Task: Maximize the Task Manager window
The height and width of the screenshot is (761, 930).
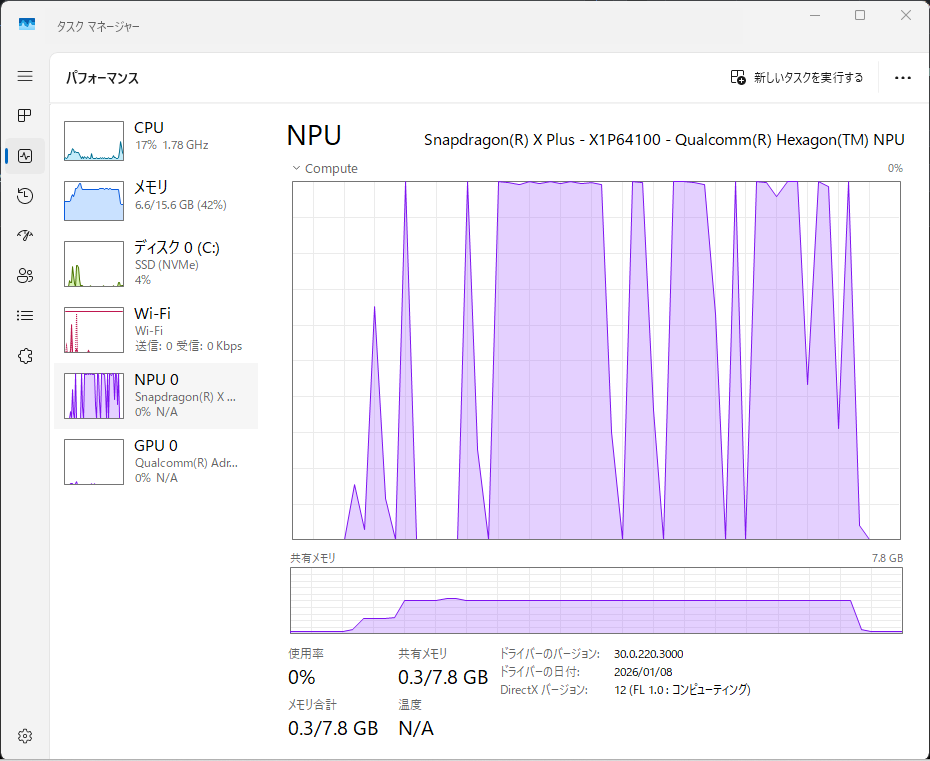Action: click(860, 15)
